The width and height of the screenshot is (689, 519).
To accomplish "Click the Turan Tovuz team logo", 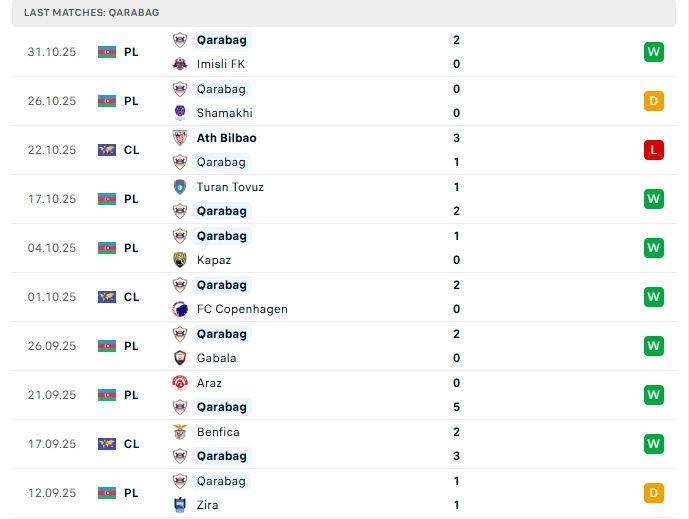I will click(180, 187).
